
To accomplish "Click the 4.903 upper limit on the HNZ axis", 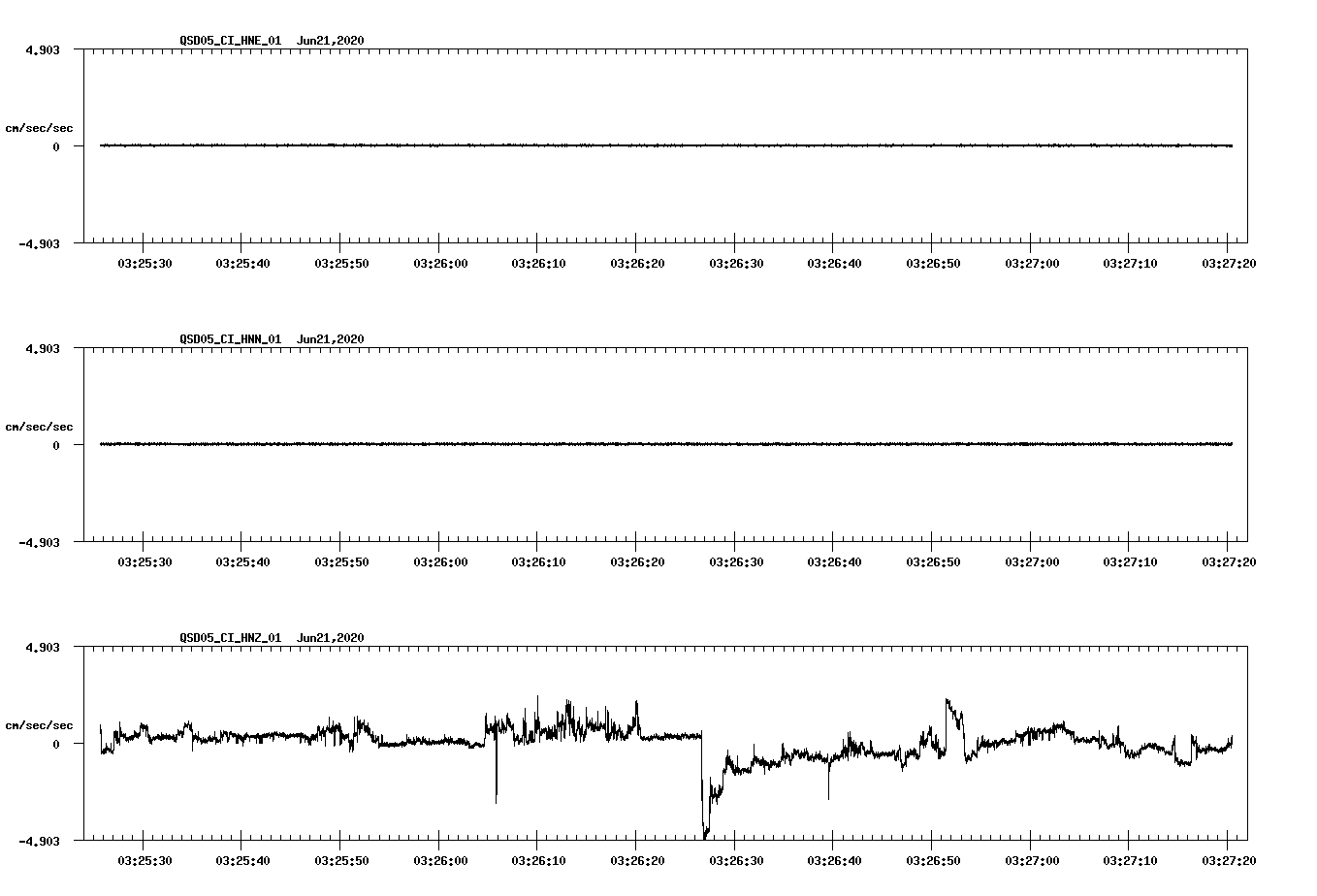I will coord(42,647).
